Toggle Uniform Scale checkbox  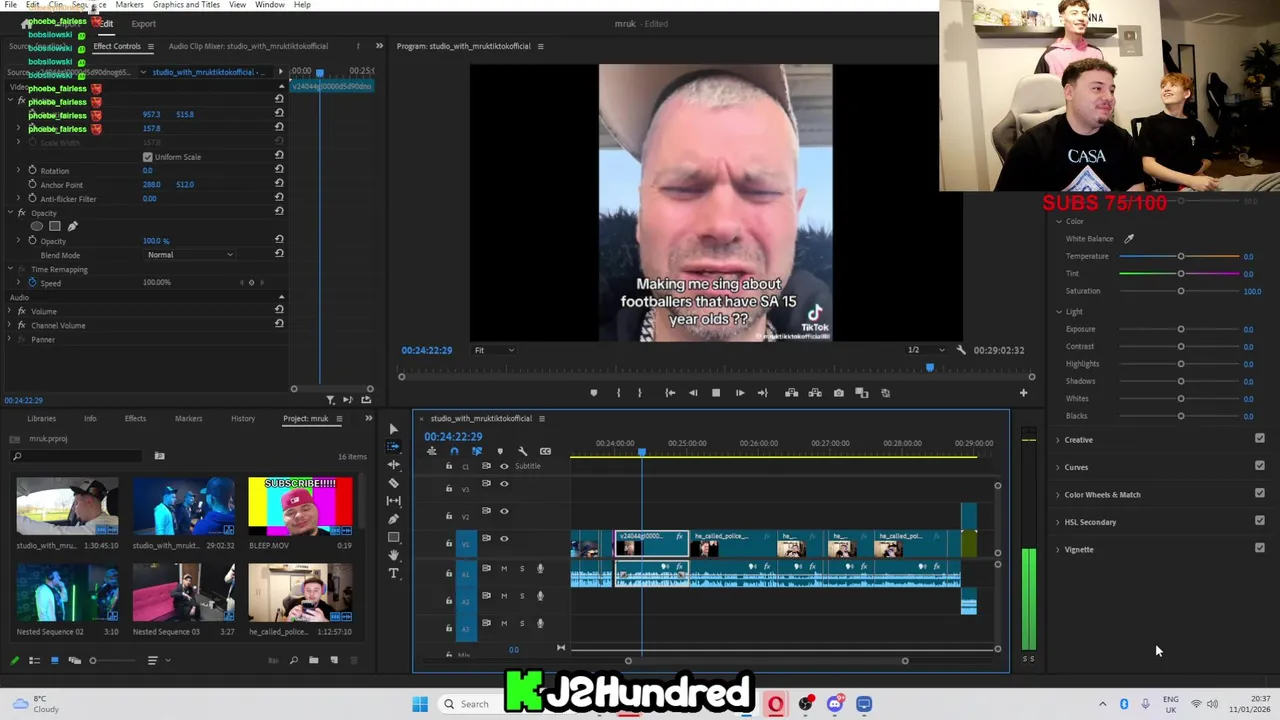click(x=148, y=157)
